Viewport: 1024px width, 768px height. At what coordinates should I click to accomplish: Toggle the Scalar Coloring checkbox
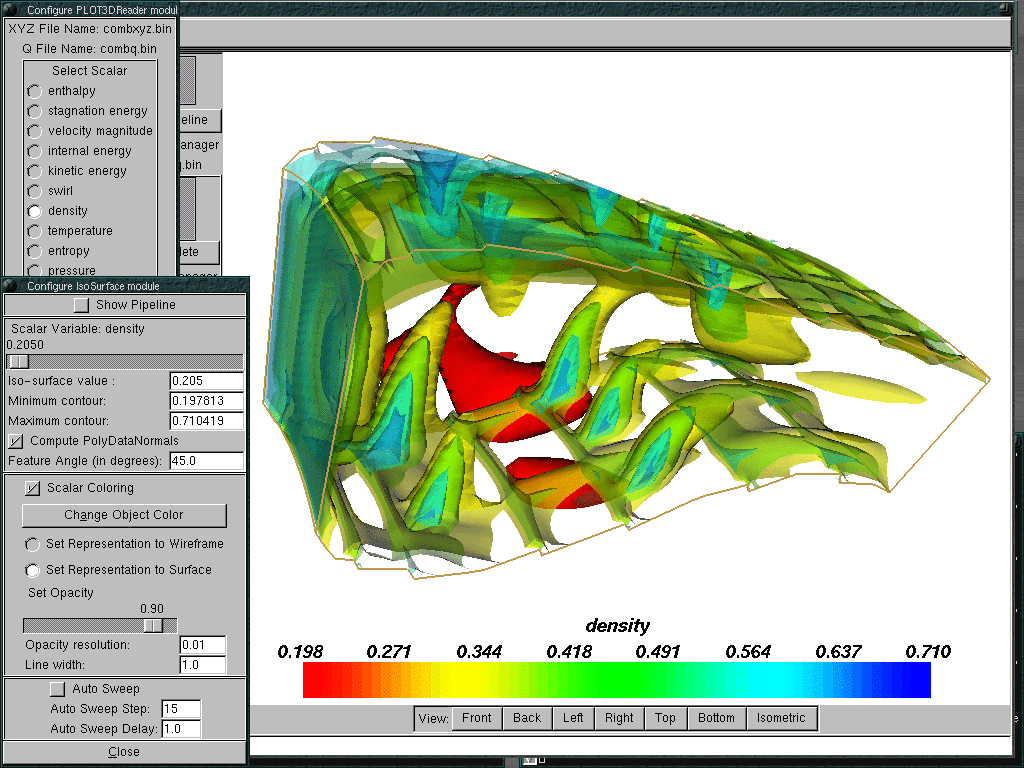32,488
